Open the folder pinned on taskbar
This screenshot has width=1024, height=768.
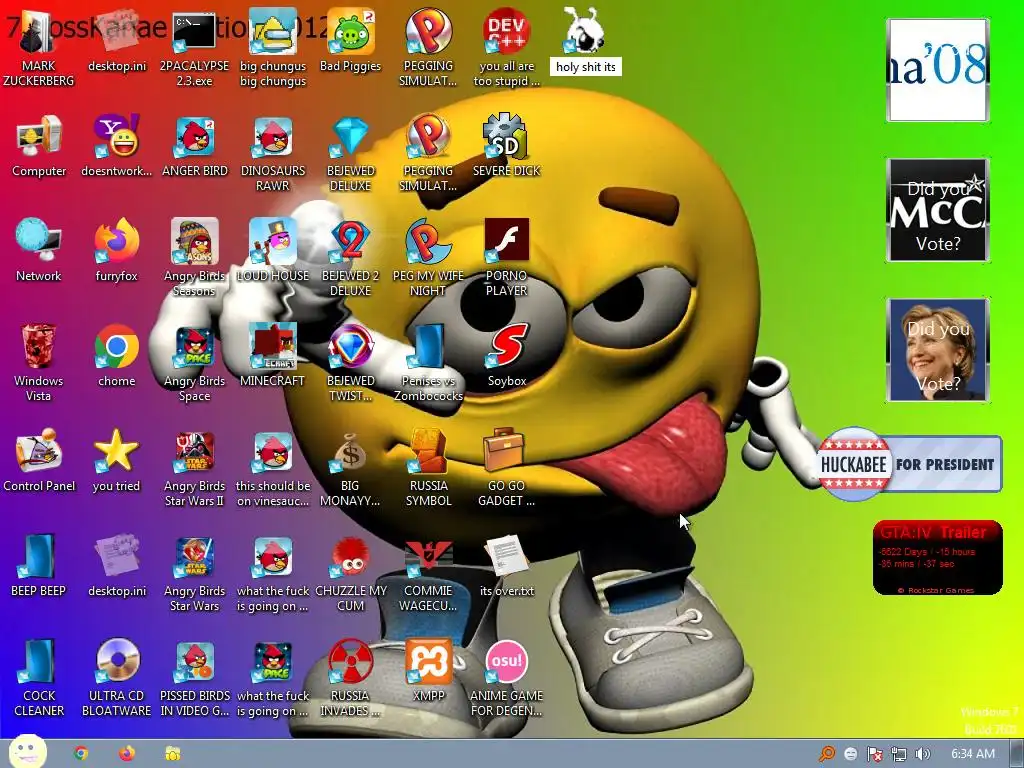click(172, 754)
